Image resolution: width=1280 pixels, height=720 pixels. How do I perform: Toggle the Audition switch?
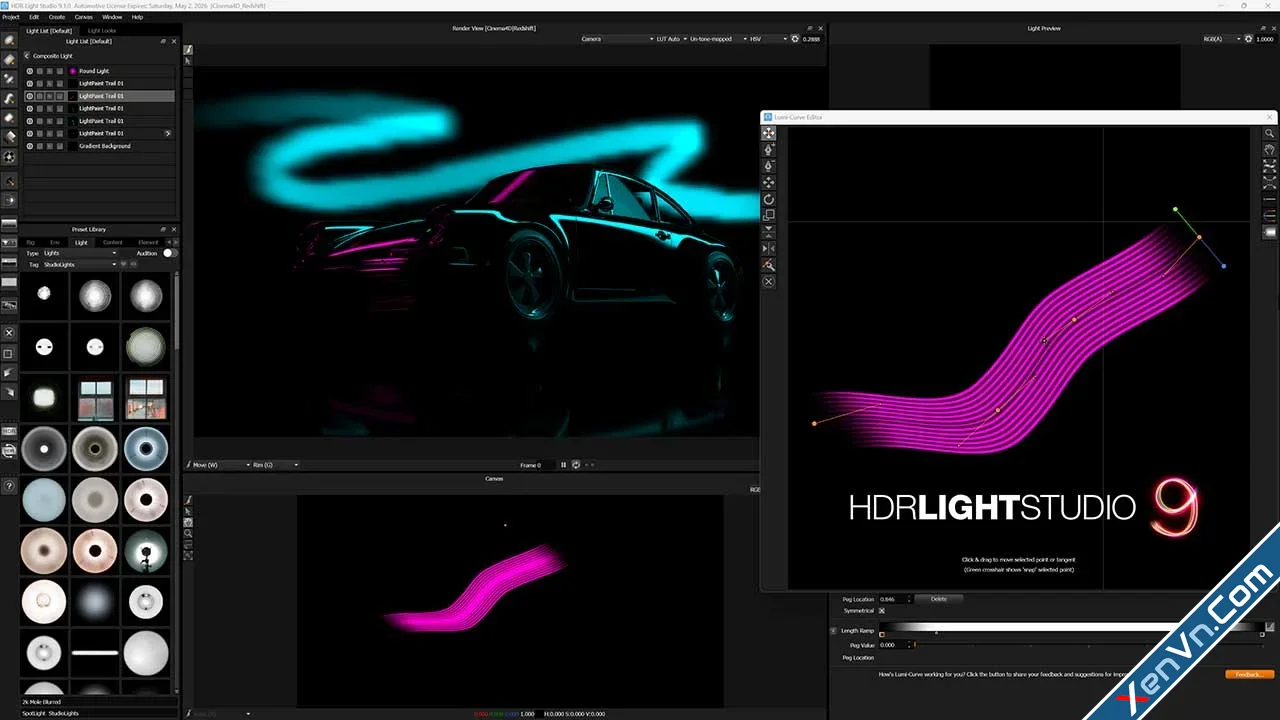(x=169, y=253)
